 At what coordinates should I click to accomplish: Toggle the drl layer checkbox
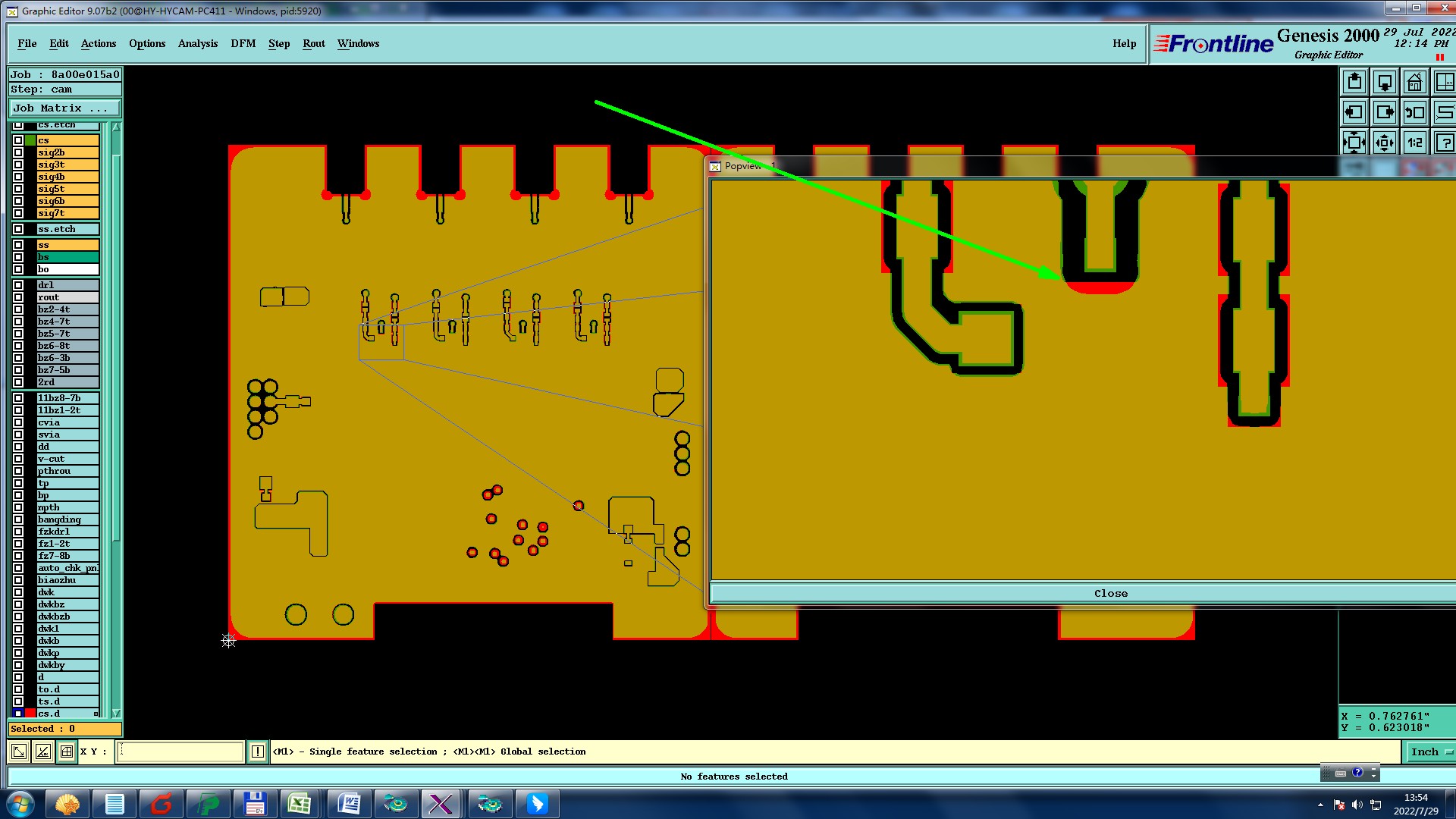coord(18,285)
